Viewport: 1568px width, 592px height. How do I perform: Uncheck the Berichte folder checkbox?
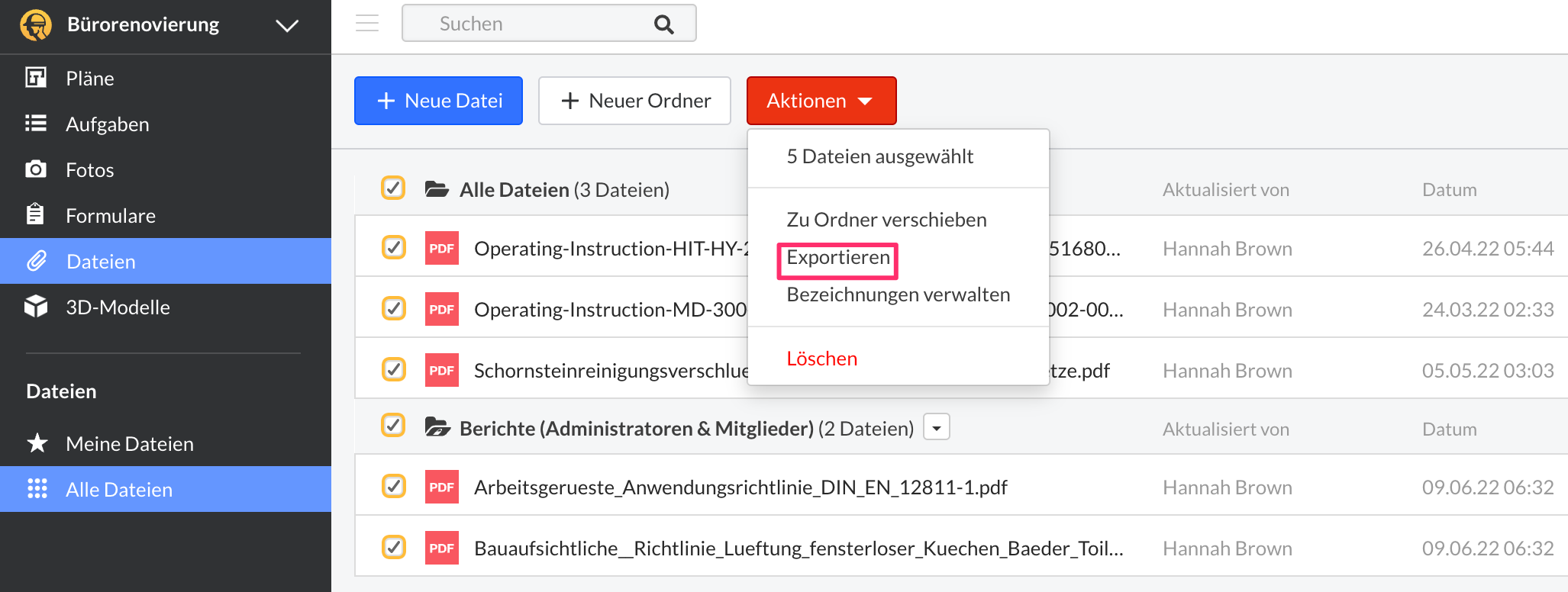393,425
